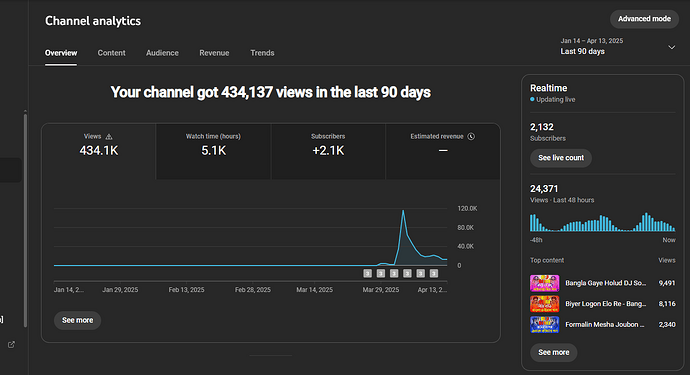
Task: Open Formalin Mesha Joubon thumbnail
Action: tap(544, 324)
